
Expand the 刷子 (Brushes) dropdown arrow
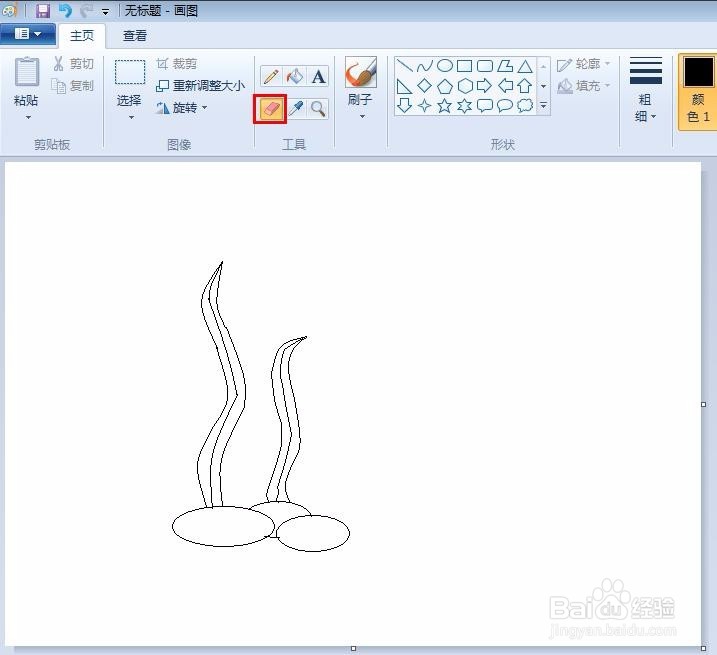(362, 117)
